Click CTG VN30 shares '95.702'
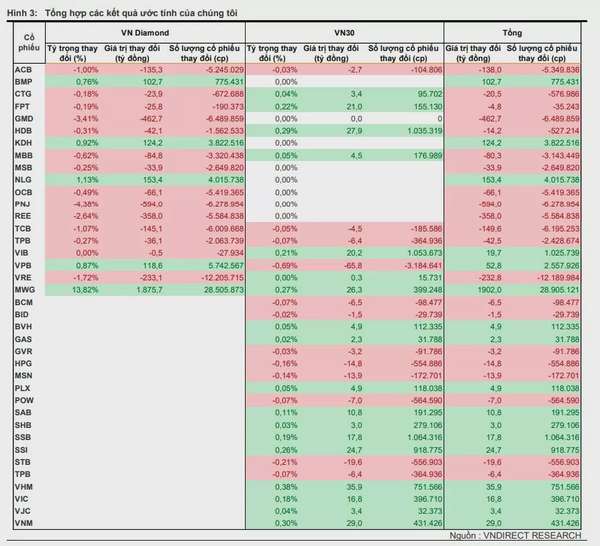 [x=428, y=94]
